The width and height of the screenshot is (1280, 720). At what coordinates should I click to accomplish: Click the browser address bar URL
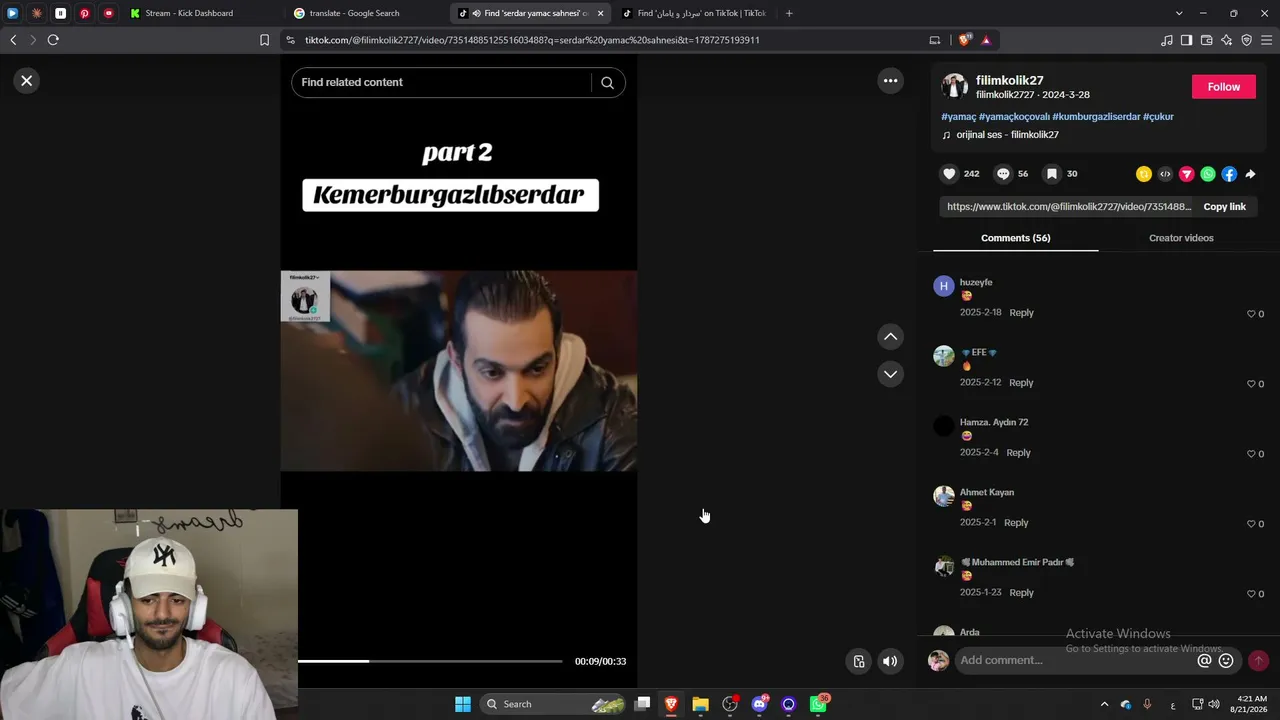click(x=532, y=40)
